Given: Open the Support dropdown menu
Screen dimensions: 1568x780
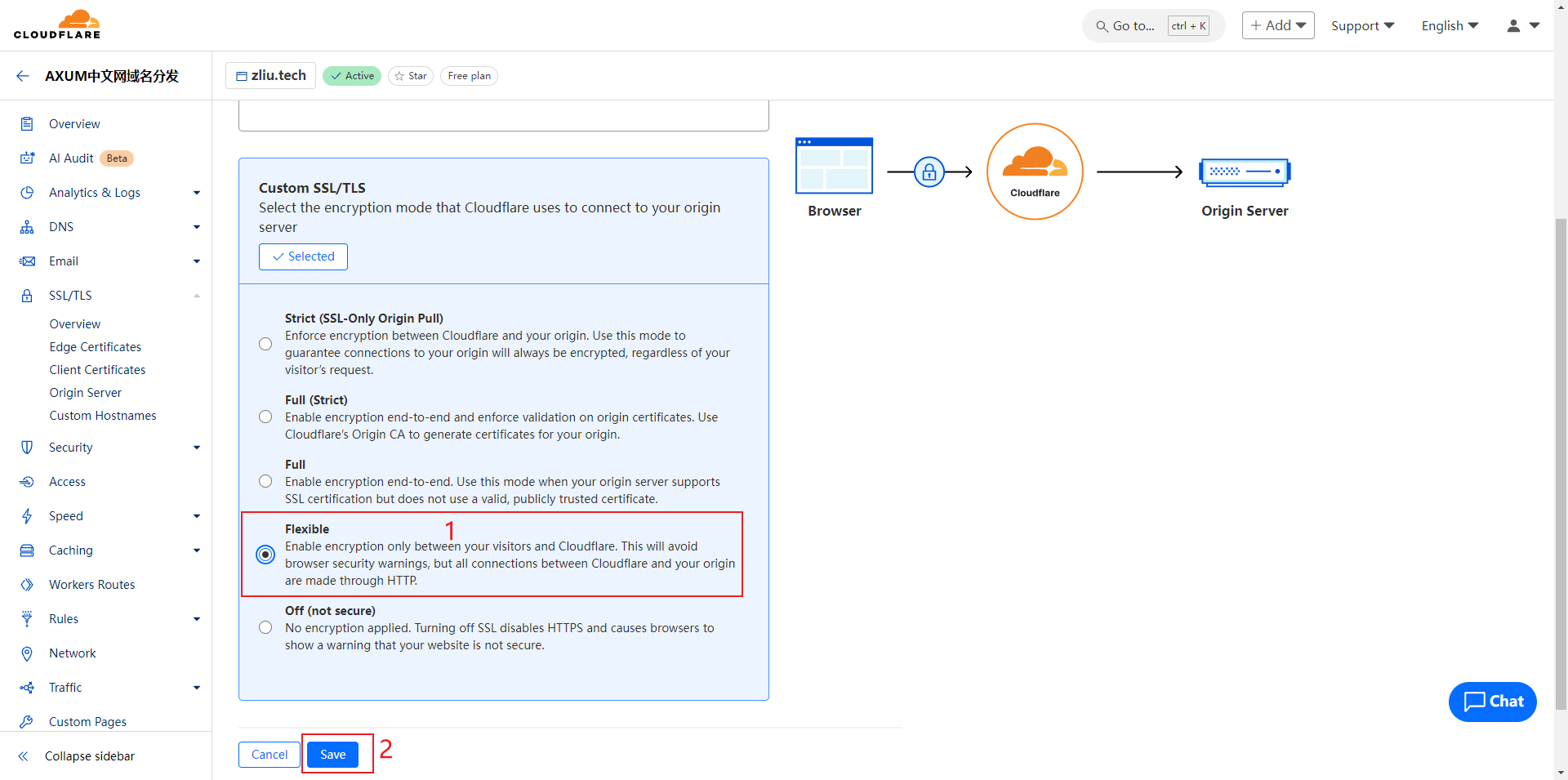Looking at the screenshot, I should tap(1363, 26).
